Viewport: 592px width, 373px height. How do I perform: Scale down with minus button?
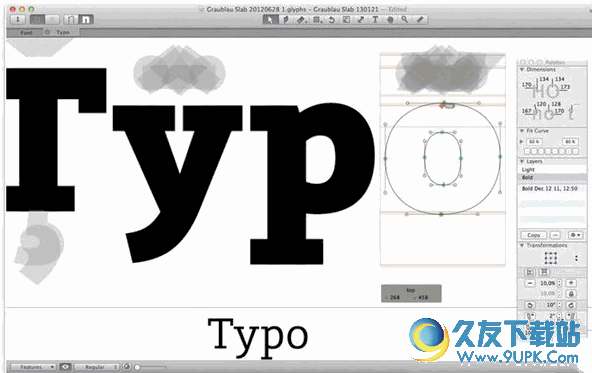point(530,283)
